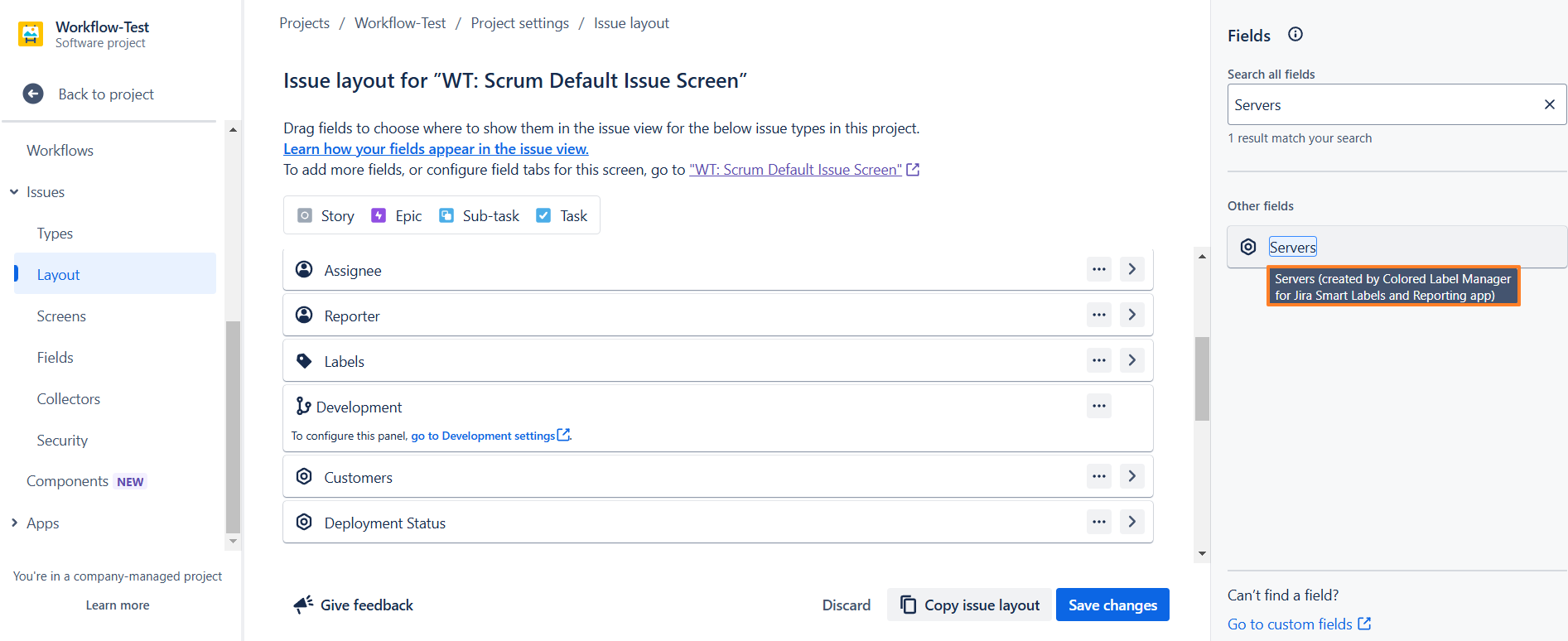Open more options for Development panel
Image resolution: width=1568 pixels, height=641 pixels.
[1098, 406]
